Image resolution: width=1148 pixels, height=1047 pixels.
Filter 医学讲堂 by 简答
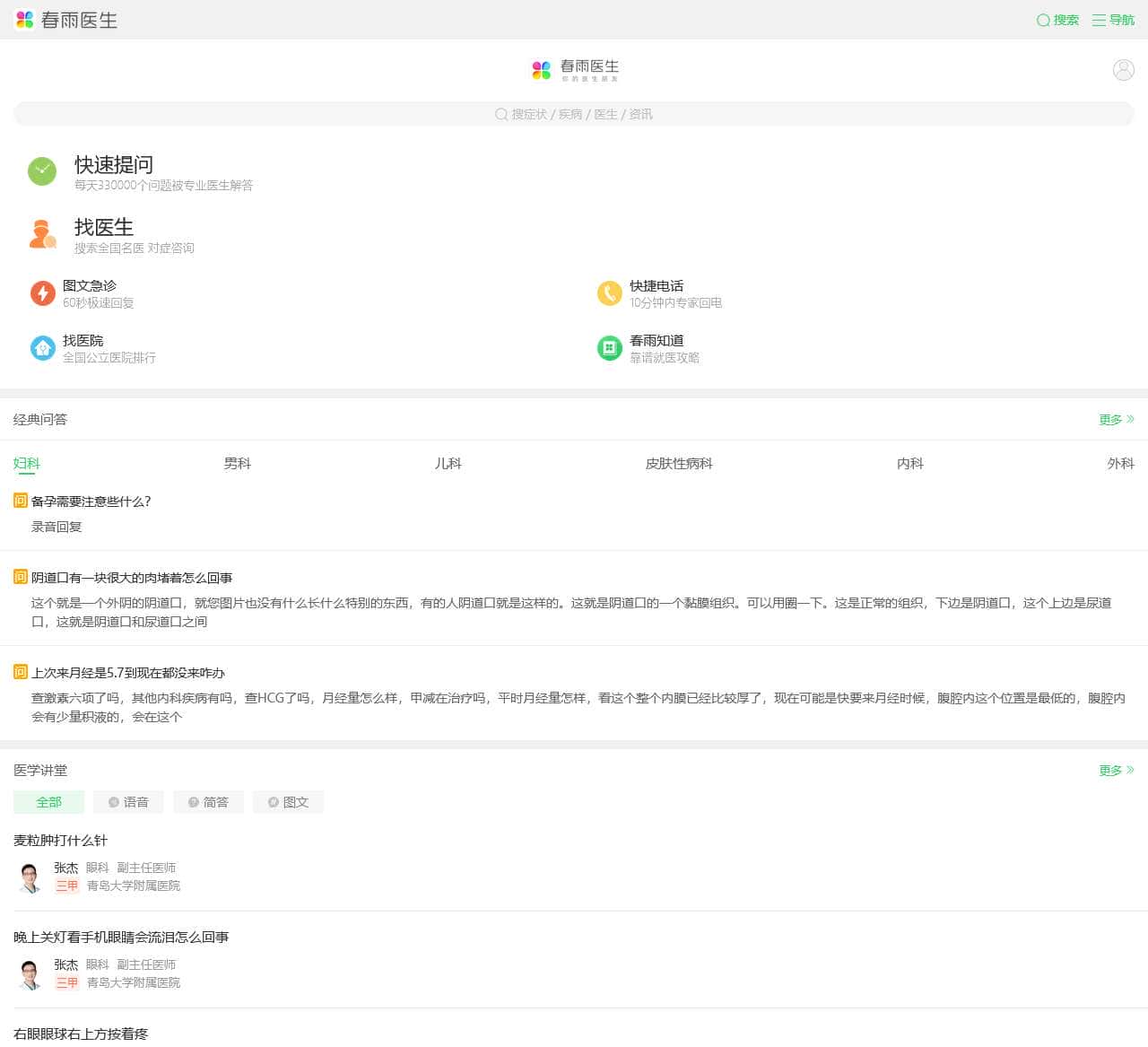[x=208, y=802]
